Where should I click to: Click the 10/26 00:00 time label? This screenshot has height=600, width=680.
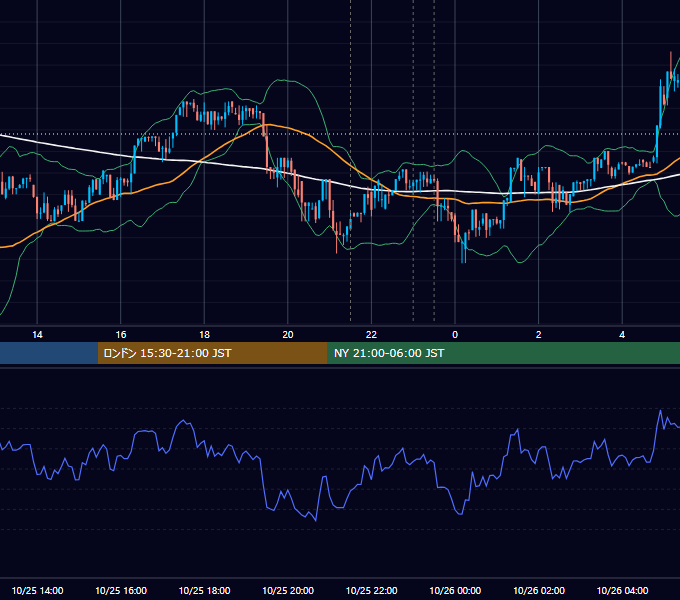click(455, 590)
